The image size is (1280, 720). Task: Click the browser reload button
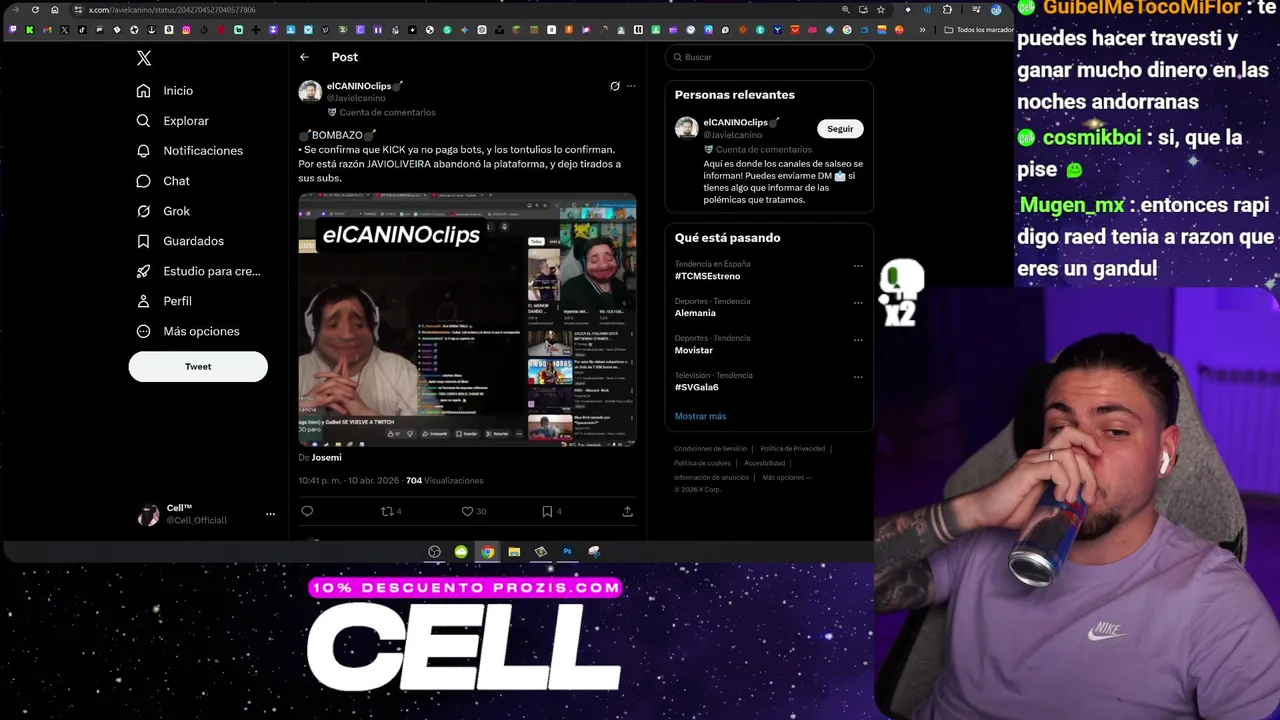coord(35,10)
